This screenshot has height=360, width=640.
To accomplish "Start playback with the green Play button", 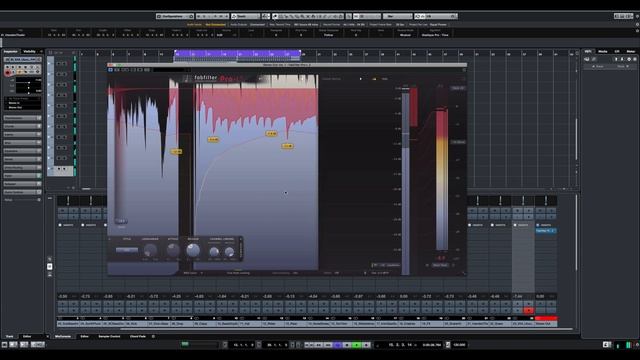I will click(357, 345).
